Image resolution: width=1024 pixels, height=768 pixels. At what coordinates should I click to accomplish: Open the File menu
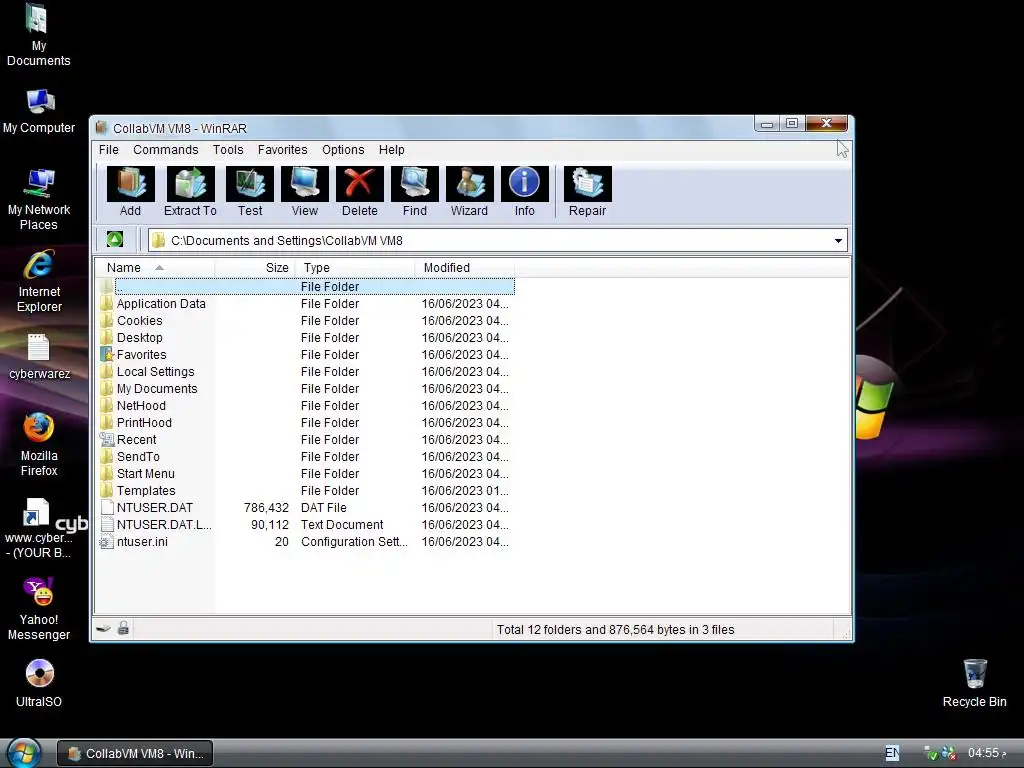pyautogui.click(x=108, y=150)
